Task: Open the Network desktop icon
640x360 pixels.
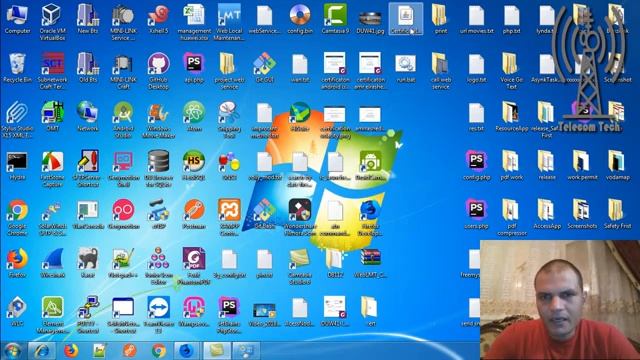Action: pos(88,117)
